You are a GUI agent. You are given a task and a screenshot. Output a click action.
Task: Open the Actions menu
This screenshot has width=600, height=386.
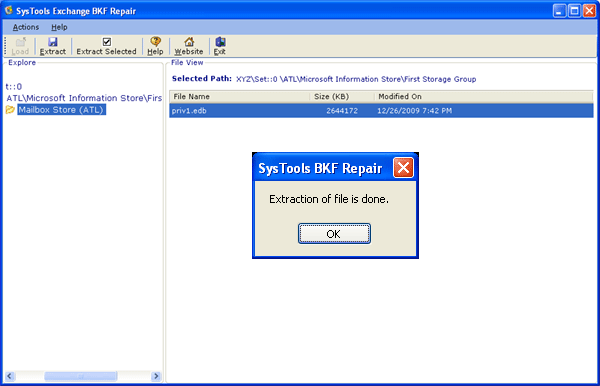26,27
